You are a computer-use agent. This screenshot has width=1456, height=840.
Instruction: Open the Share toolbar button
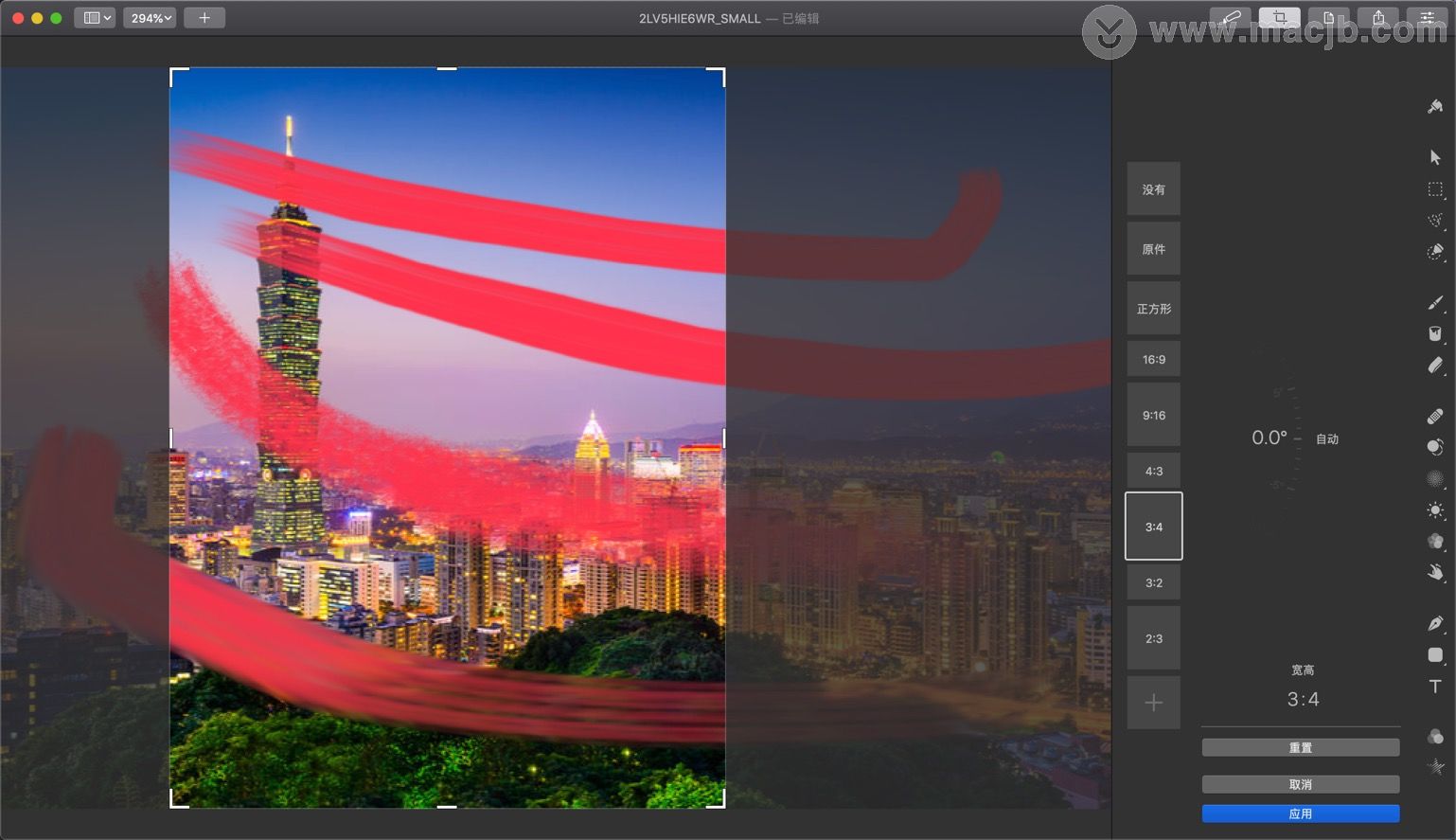1378,17
